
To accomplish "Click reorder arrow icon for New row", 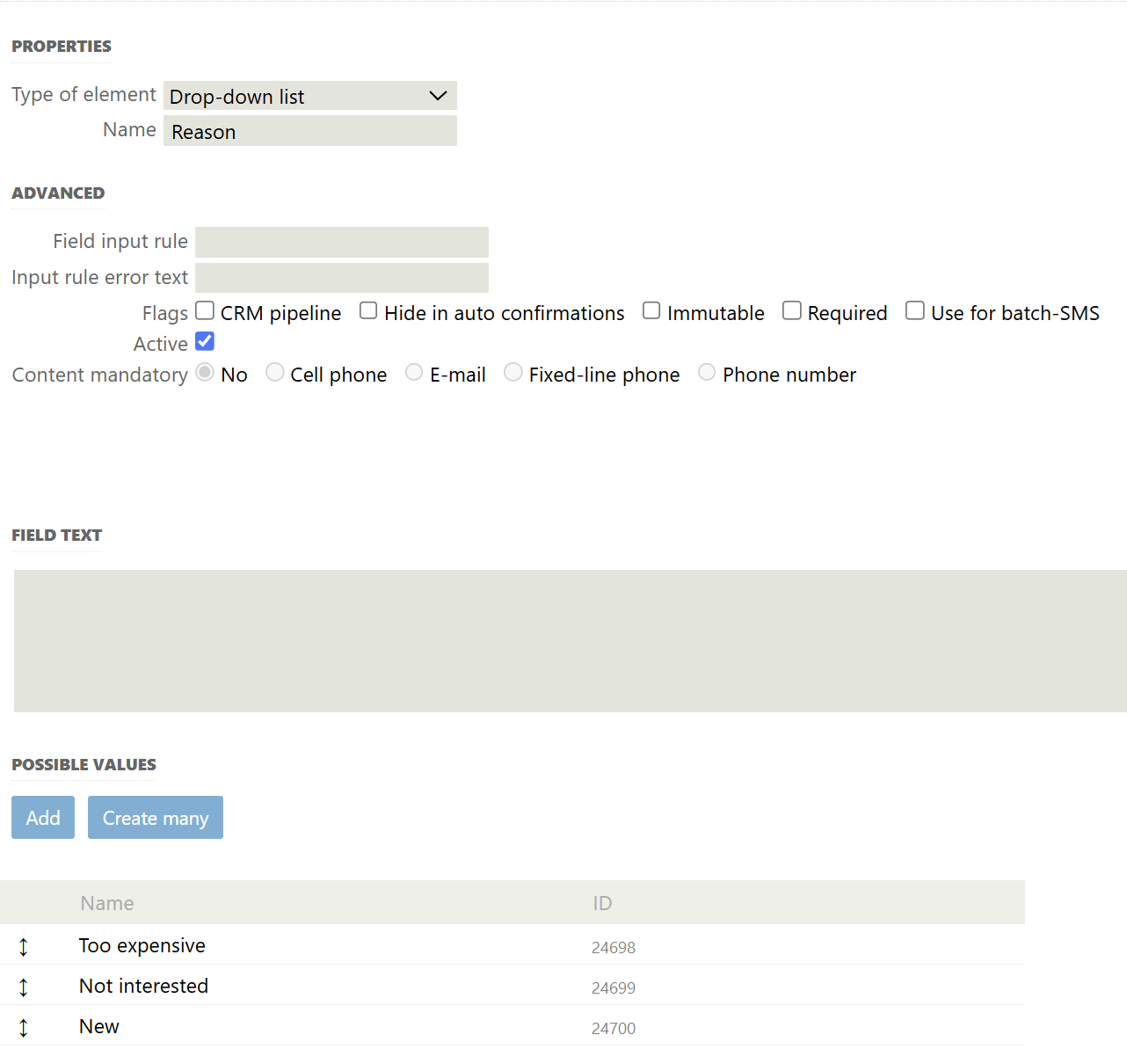I will pos(24,1027).
